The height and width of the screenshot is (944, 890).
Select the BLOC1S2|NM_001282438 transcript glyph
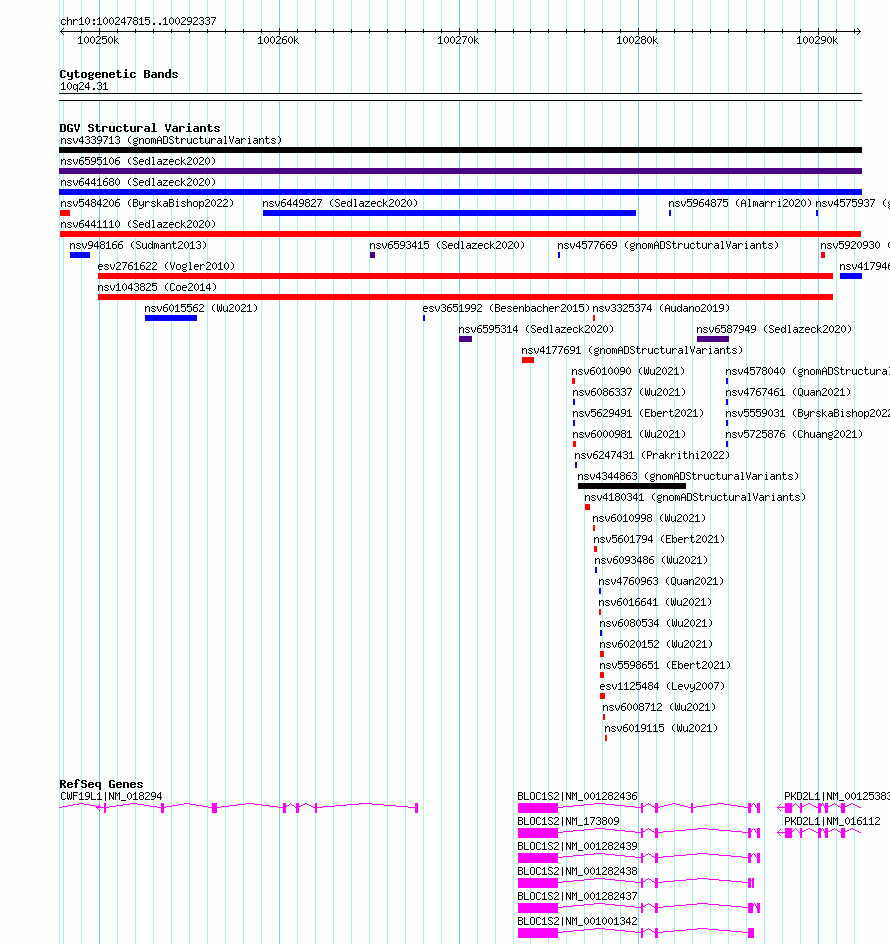(x=636, y=883)
